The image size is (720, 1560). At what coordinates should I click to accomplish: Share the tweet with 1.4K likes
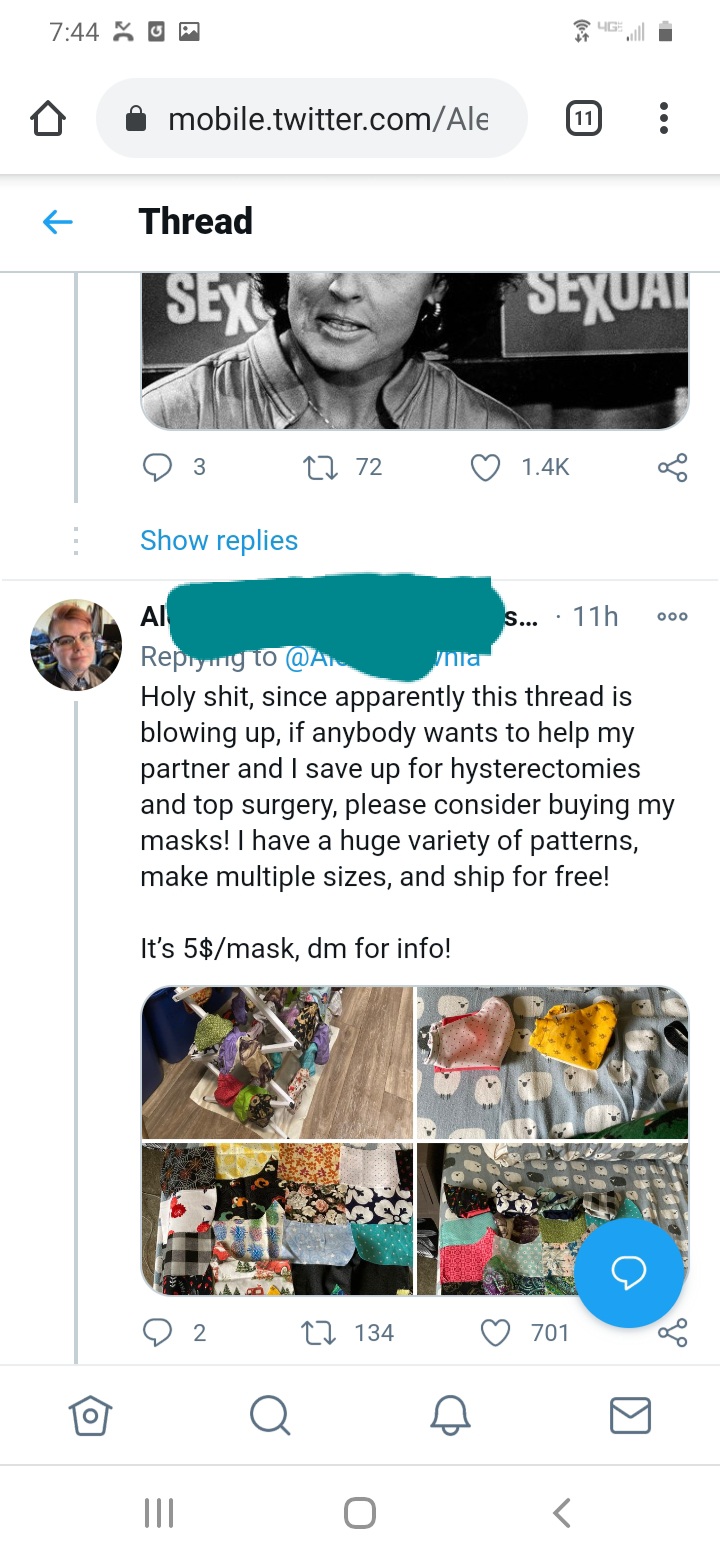point(672,467)
